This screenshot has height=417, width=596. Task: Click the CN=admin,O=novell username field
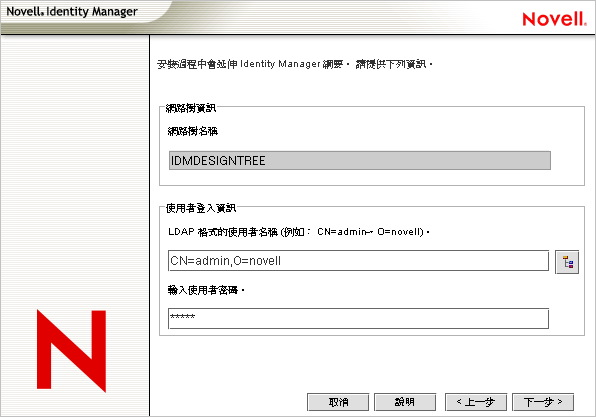(x=358, y=261)
